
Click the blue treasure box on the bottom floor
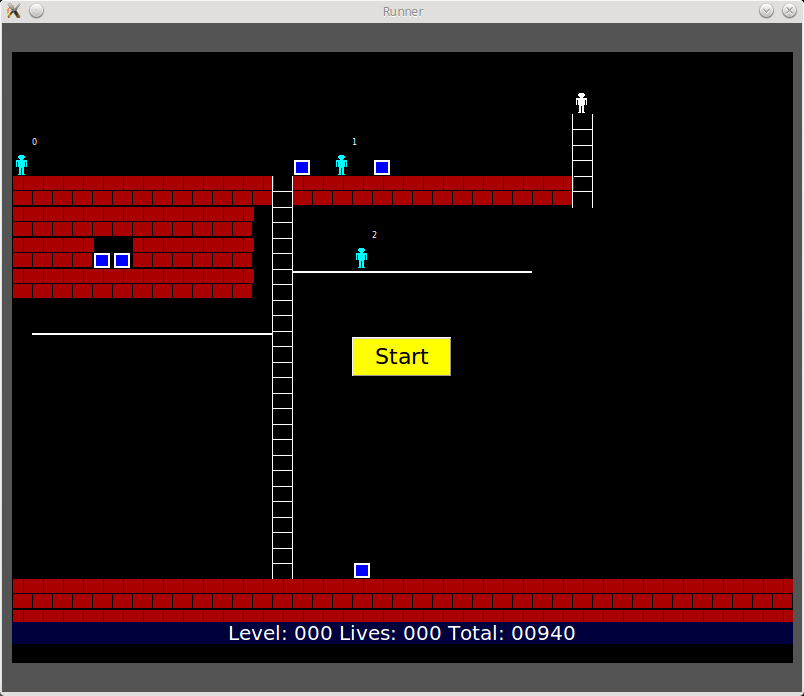pyautogui.click(x=362, y=570)
